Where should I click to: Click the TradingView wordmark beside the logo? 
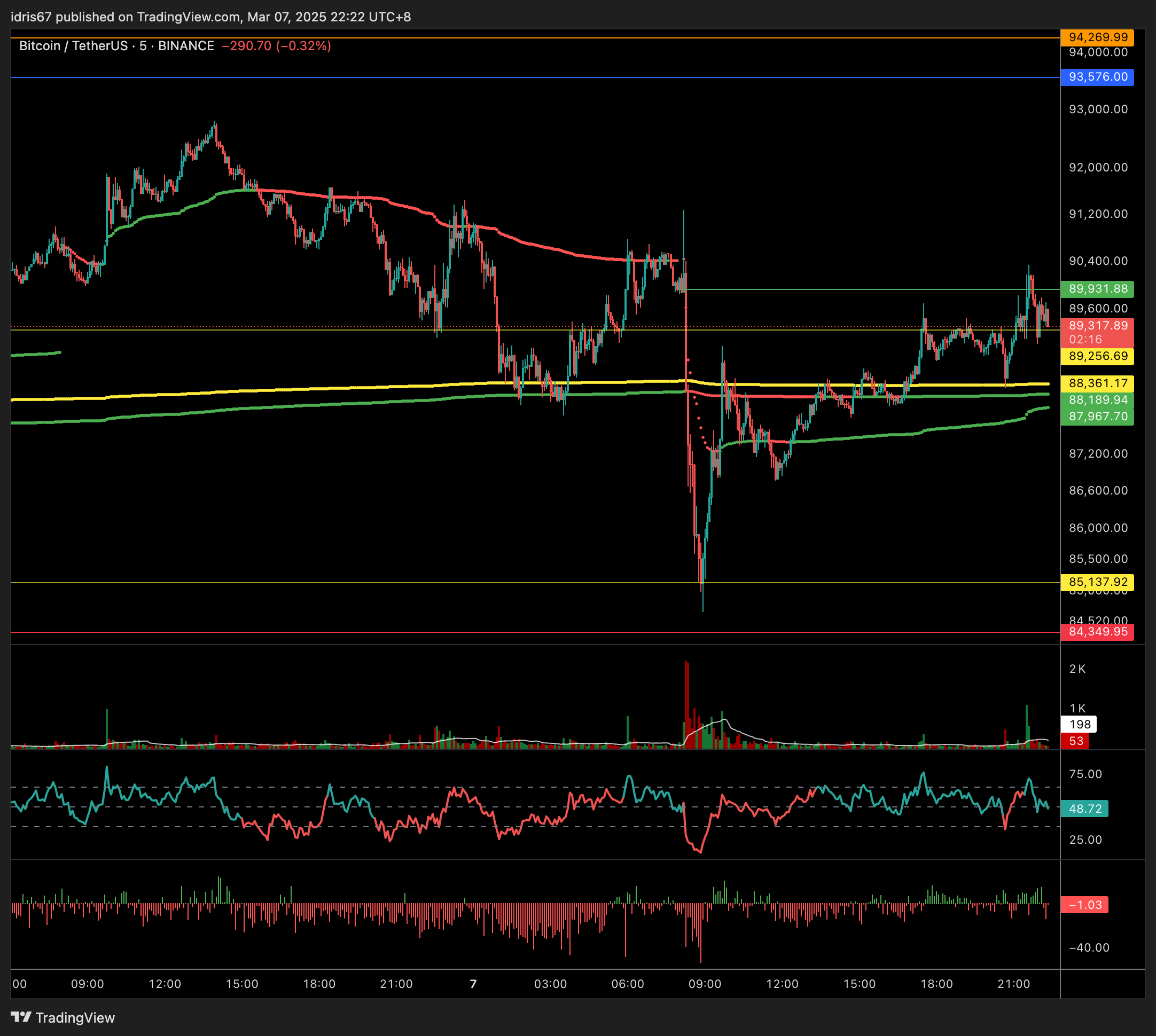coord(75,1018)
